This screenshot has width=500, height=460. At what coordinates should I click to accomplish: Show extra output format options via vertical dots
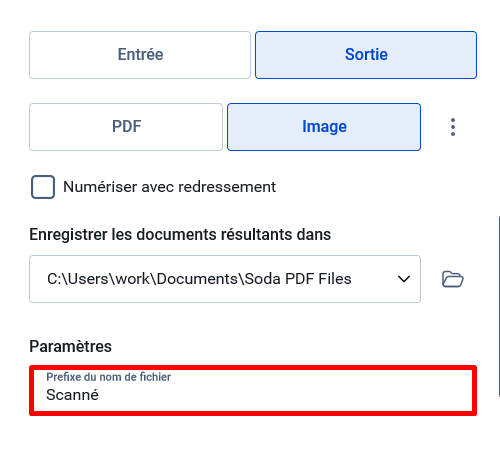click(x=453, y=127)
